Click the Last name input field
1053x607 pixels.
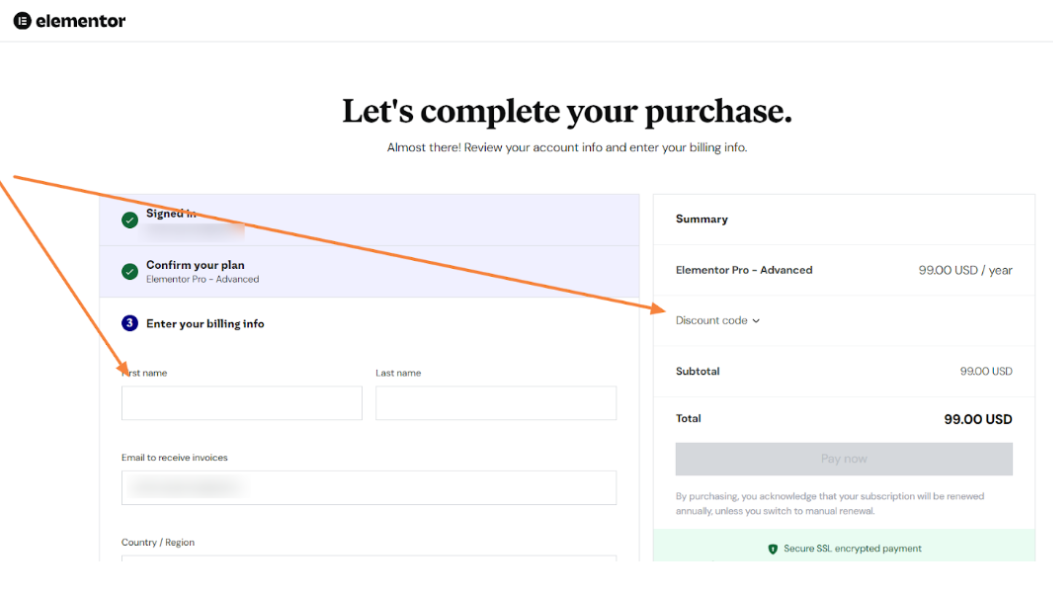click(x=496, y=402)
